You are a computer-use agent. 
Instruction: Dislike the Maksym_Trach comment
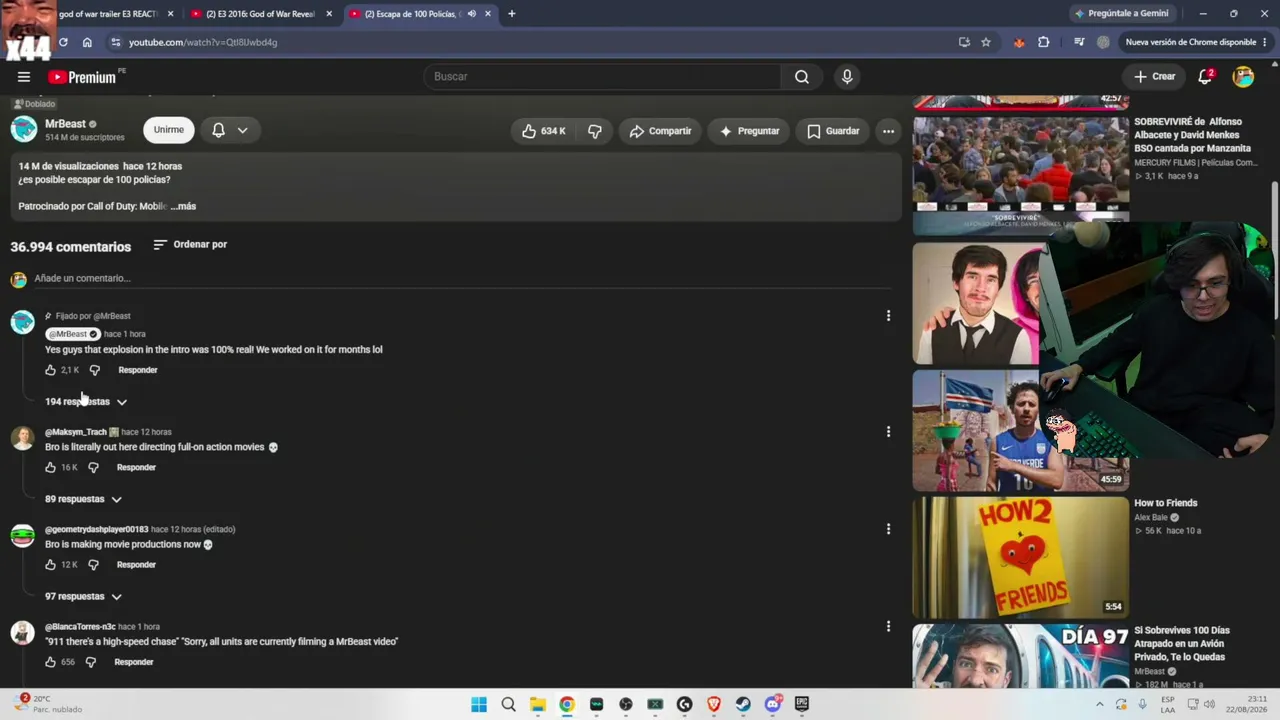coord(93,467)
